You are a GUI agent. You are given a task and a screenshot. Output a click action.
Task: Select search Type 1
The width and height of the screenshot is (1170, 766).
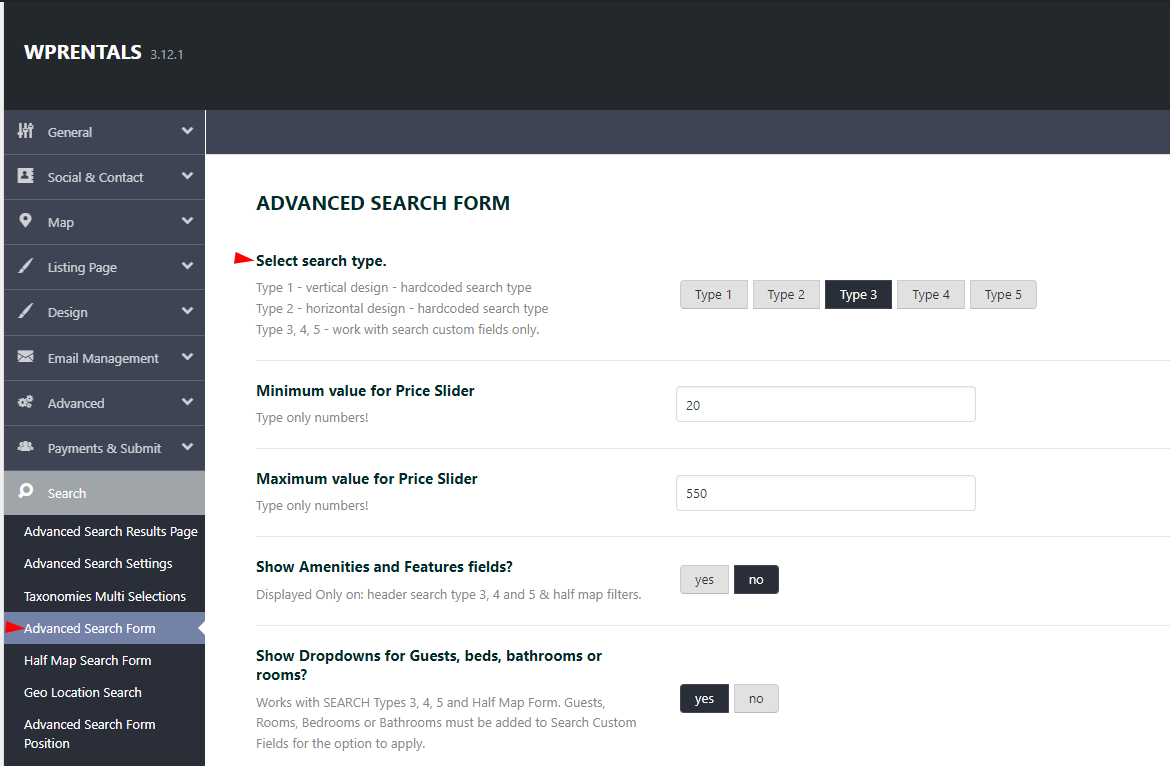[713, 294]
